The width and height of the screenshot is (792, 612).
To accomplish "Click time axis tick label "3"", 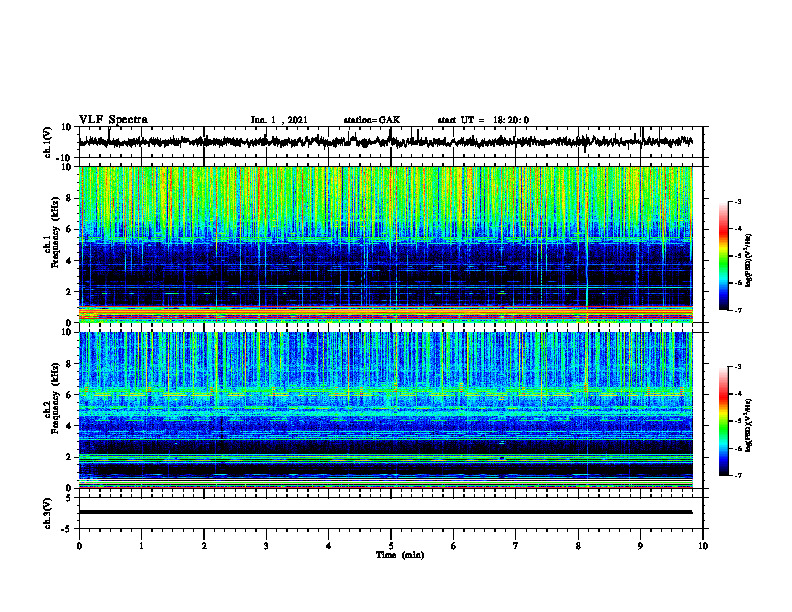I will [x=266, y=546].
